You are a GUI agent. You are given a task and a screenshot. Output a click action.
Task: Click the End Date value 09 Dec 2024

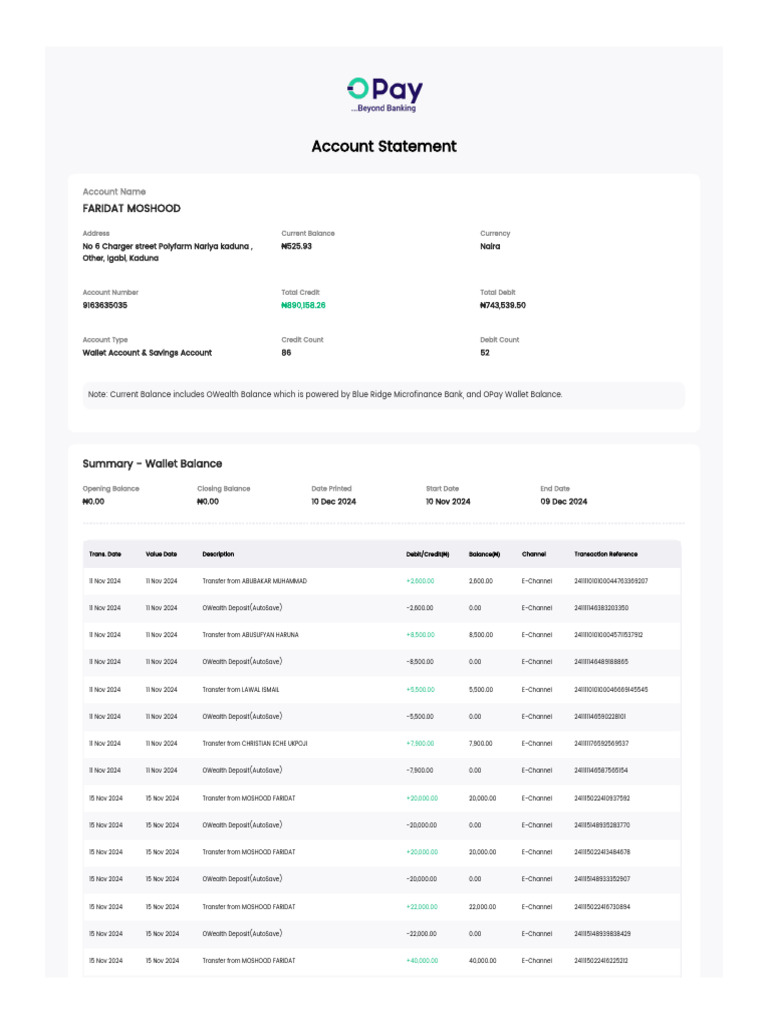point(563,501)
